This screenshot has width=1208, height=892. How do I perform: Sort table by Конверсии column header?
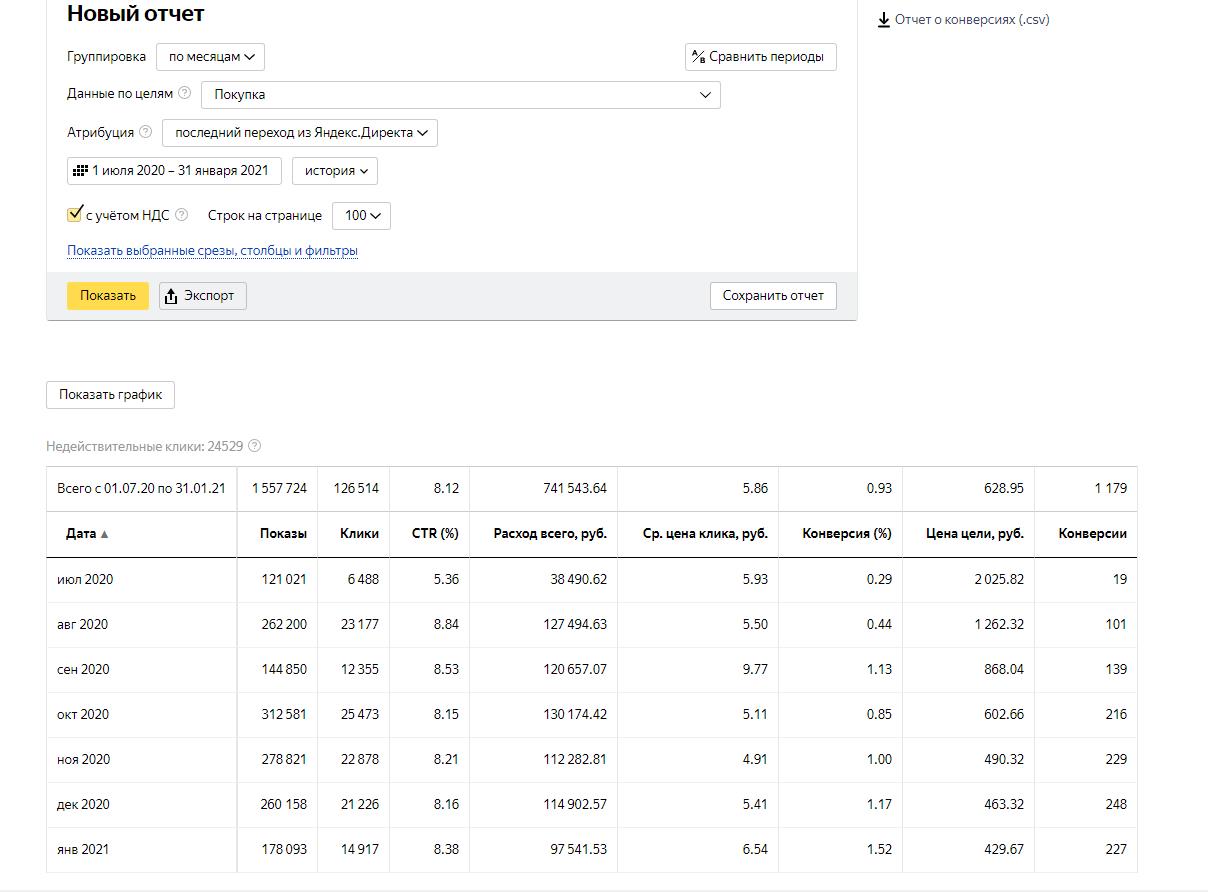[1092, 534]
